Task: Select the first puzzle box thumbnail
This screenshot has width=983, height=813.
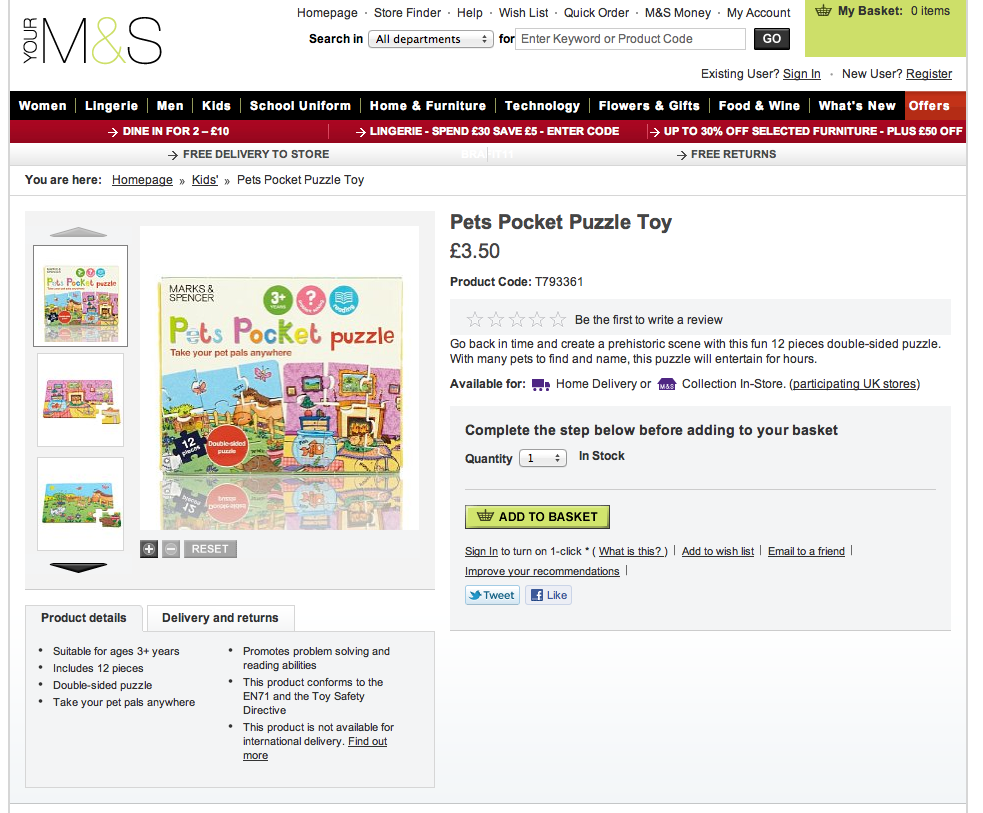Action: coord(80,296)
